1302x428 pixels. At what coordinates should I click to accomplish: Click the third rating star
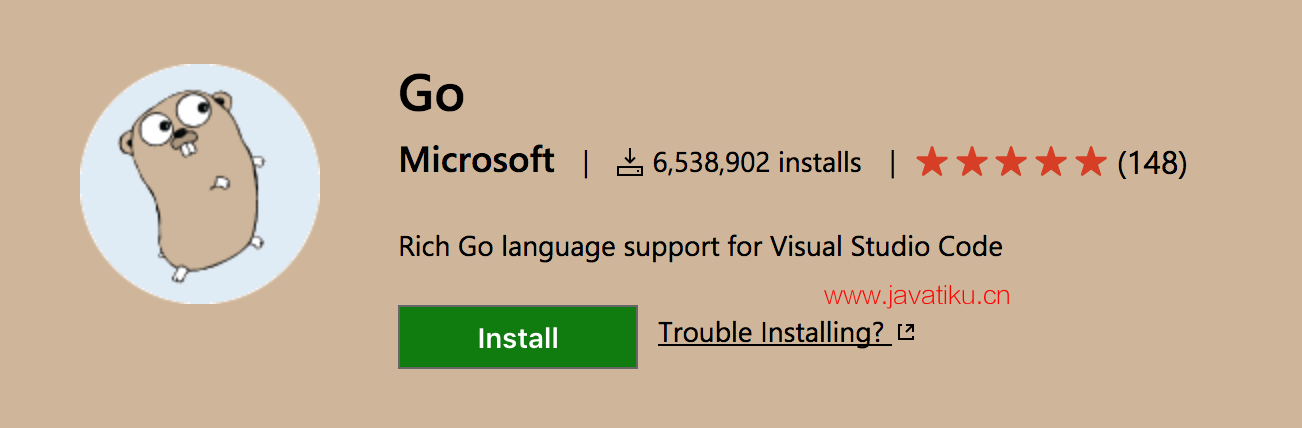point(1011,161)
